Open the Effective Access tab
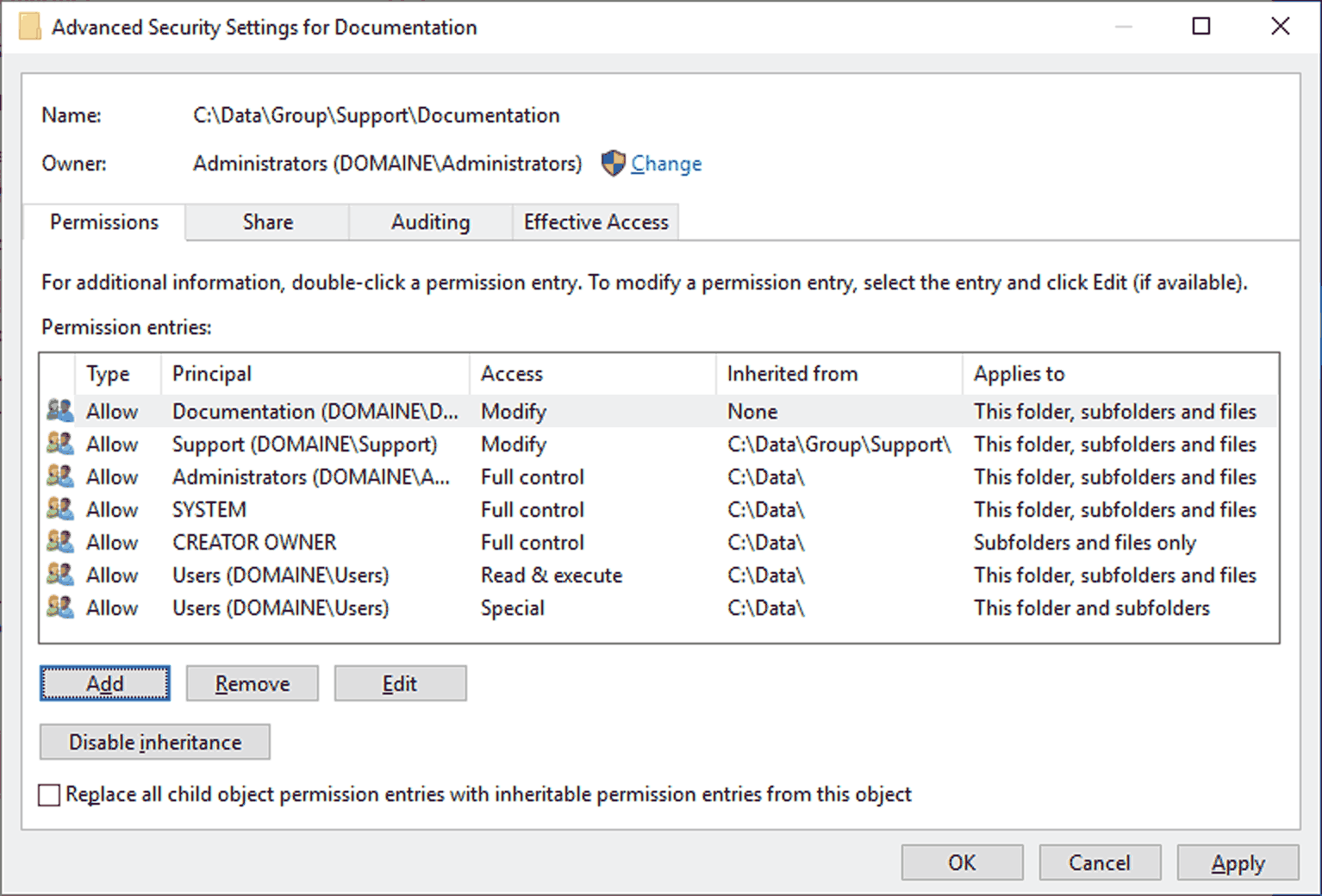1322x896 pixels. (596, 222)
